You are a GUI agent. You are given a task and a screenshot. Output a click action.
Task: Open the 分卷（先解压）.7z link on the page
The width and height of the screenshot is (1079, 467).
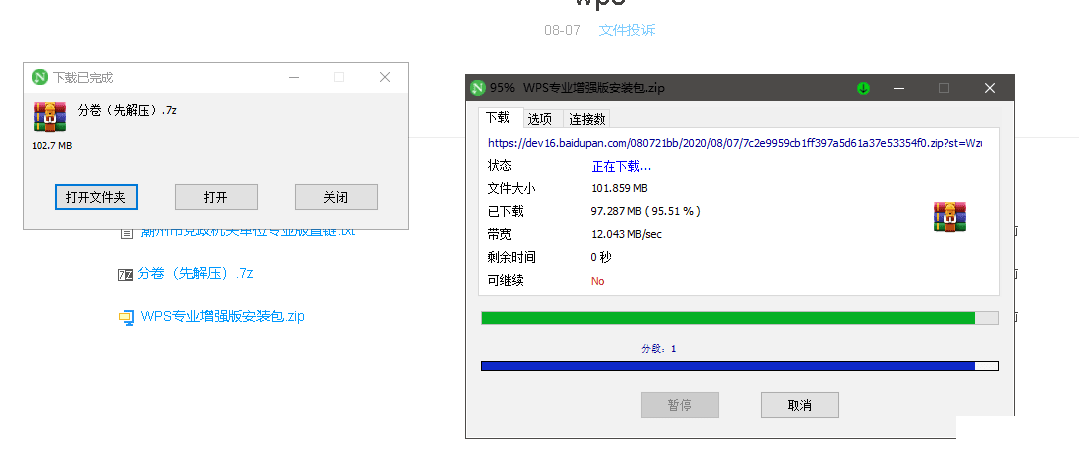pyautogui.click(x=195, y=274)
